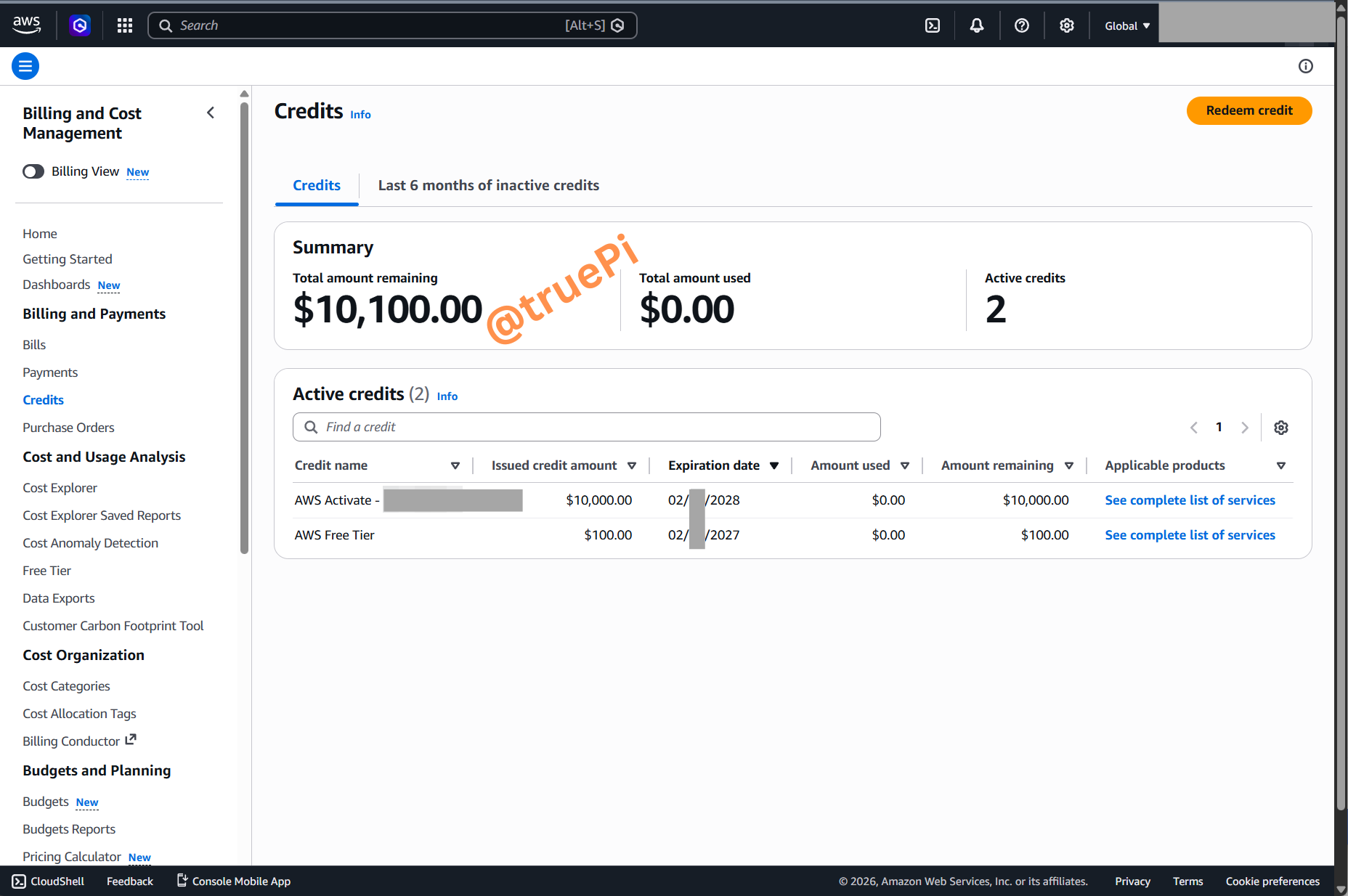The height and width of the screenshot is (896, 1348).
Task: Click the $10,000.00 issued credit amount cell
Action: pyautogui.click(x=598, y=500)
